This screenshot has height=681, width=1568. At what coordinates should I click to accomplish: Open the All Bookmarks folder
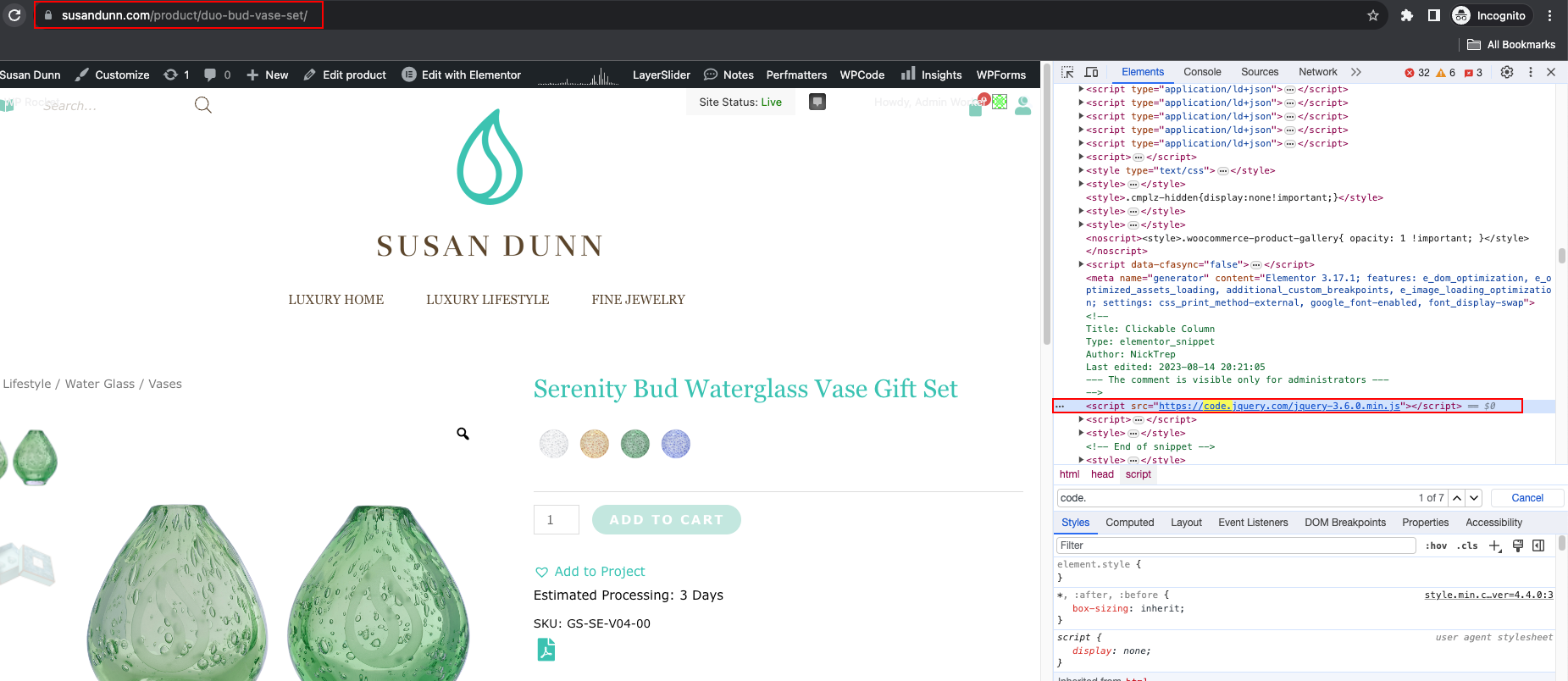tap(1511, 45)
